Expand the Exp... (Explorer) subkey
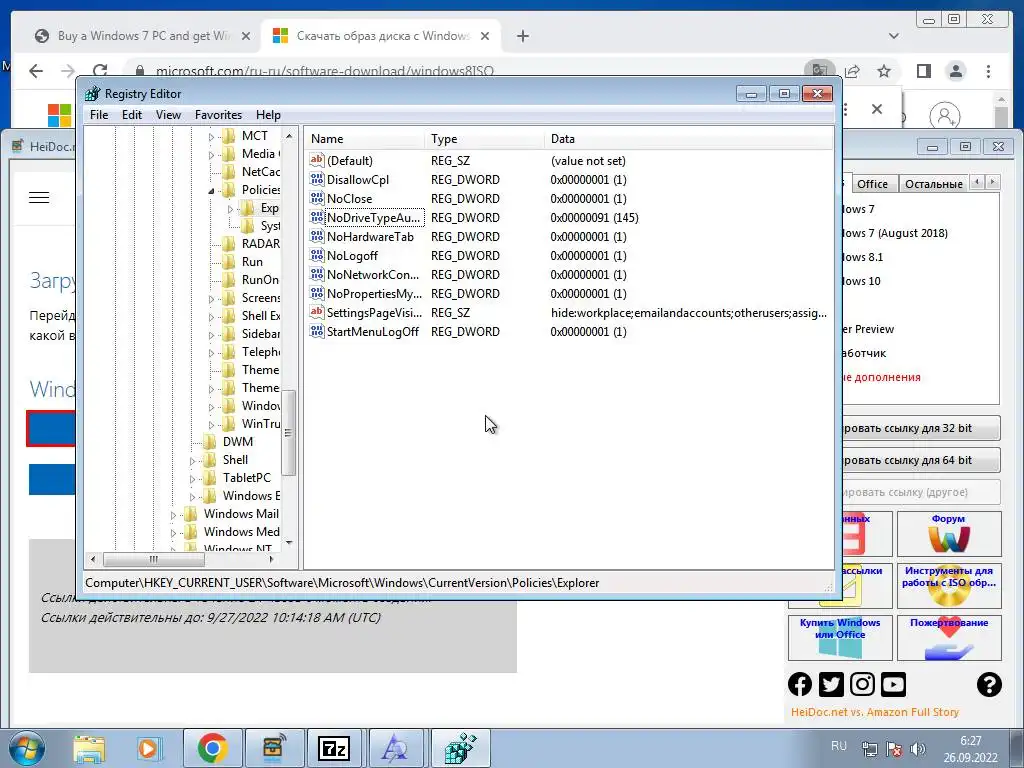1024x768 pixels. tap(230, 209)
